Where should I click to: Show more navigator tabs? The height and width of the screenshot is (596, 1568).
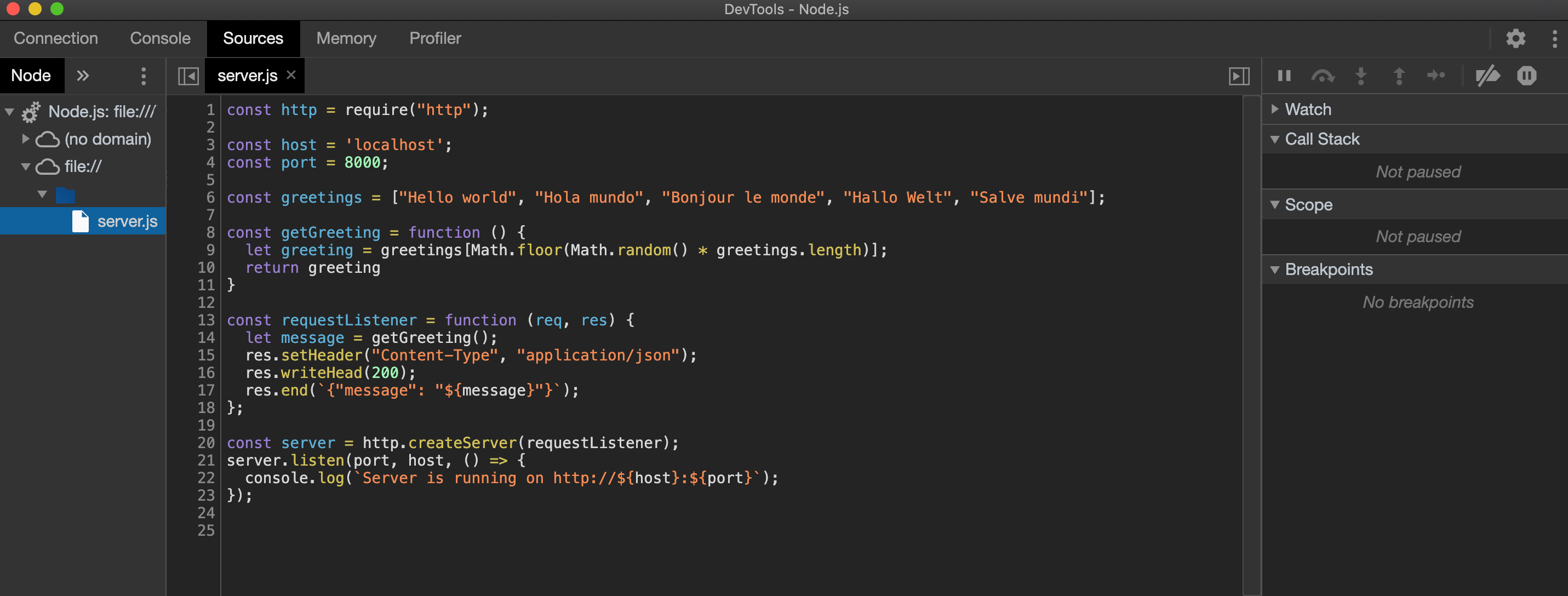click(83, 76)
